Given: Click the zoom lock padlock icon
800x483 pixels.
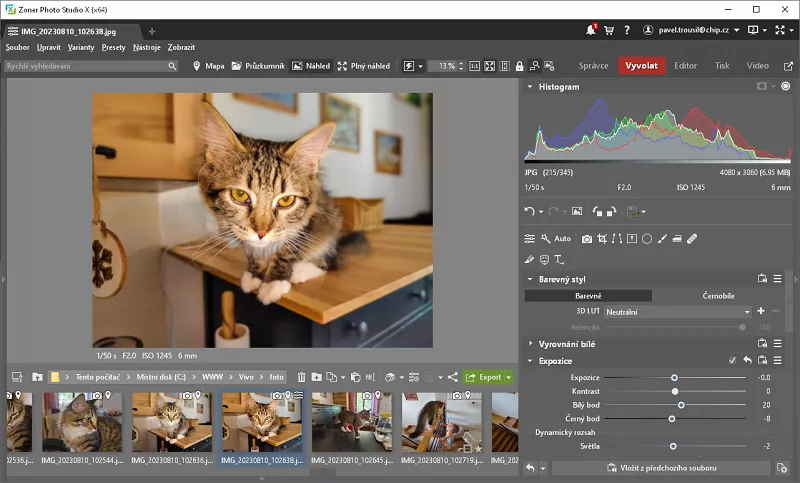Looking at the screenshot, I should click(519, 66).
